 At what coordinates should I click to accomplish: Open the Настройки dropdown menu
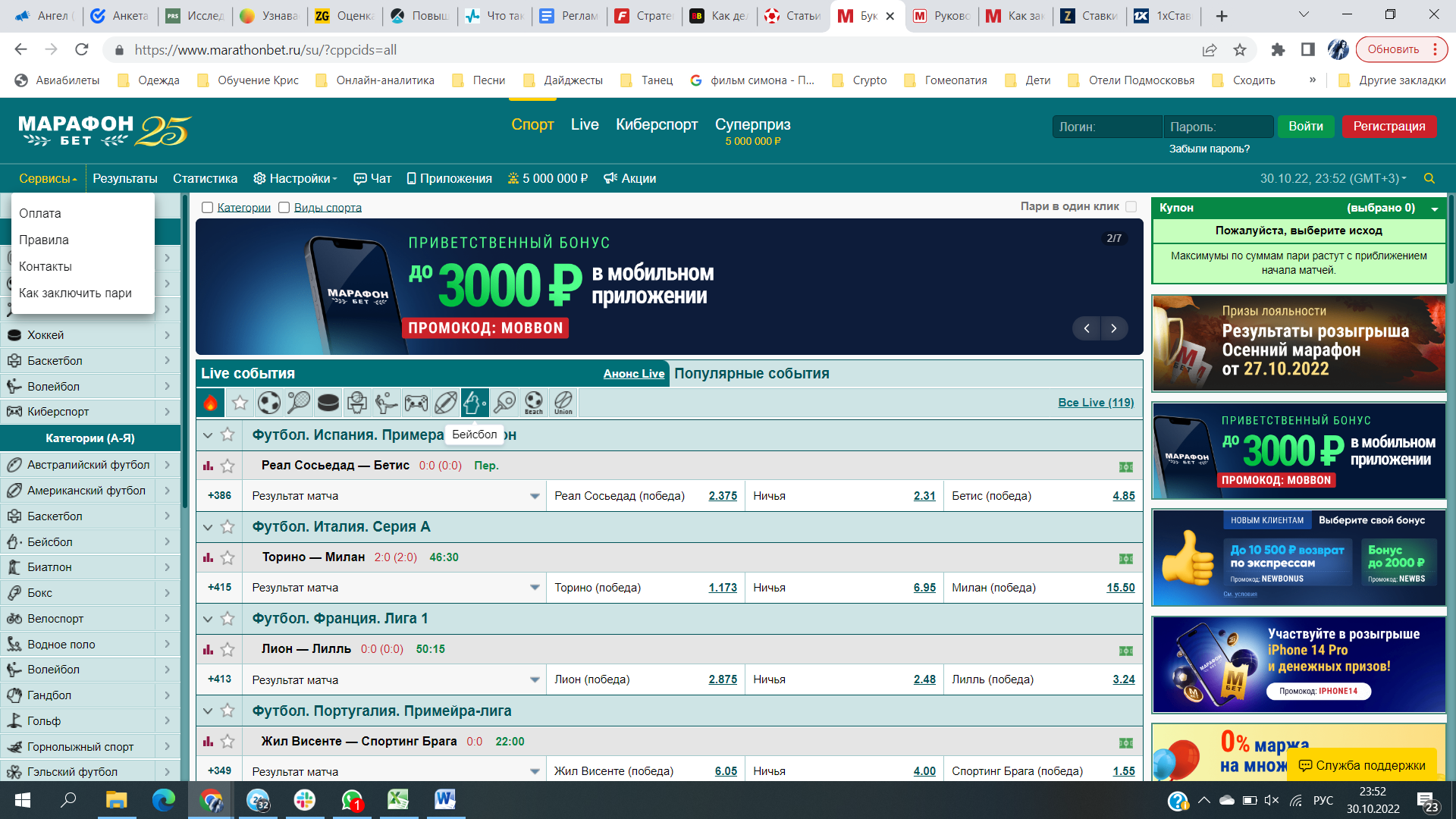pyautogui.click(x=295, y=178)
